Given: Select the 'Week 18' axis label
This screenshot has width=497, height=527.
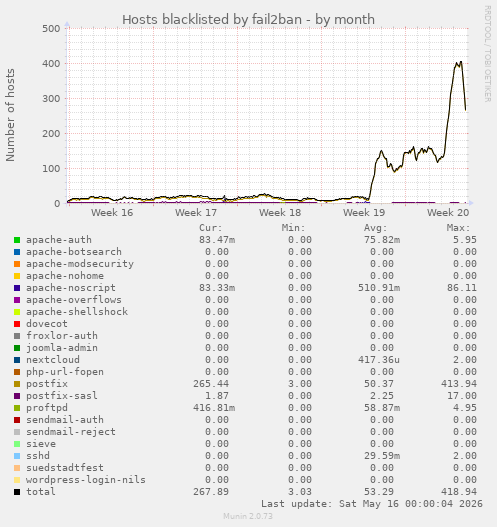Looking at the screenshot, I should point(280,212).
